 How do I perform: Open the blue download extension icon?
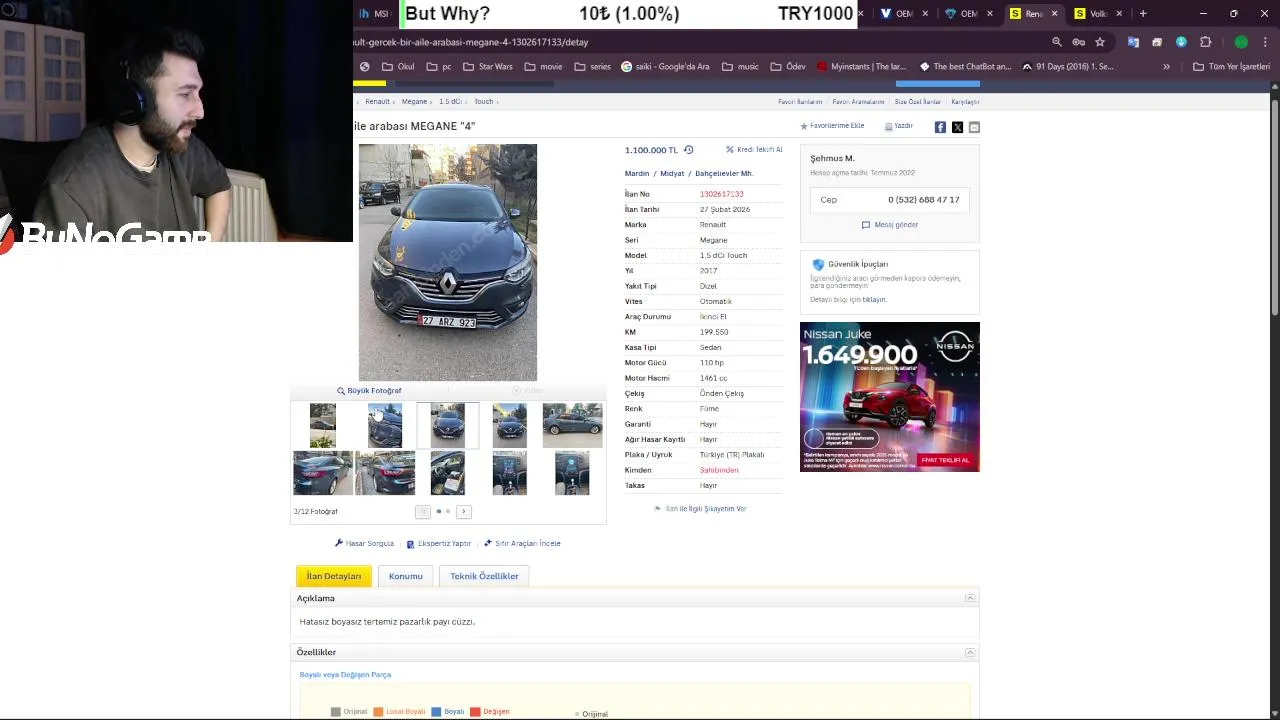click(1181, 42)
